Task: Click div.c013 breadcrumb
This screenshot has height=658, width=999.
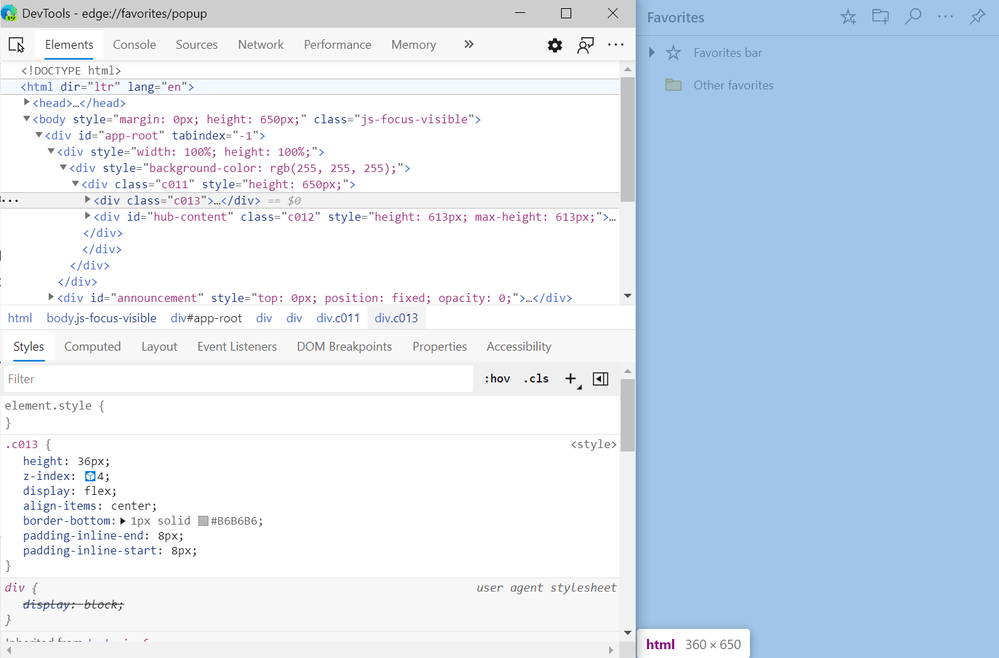Action: click(396, 318)
